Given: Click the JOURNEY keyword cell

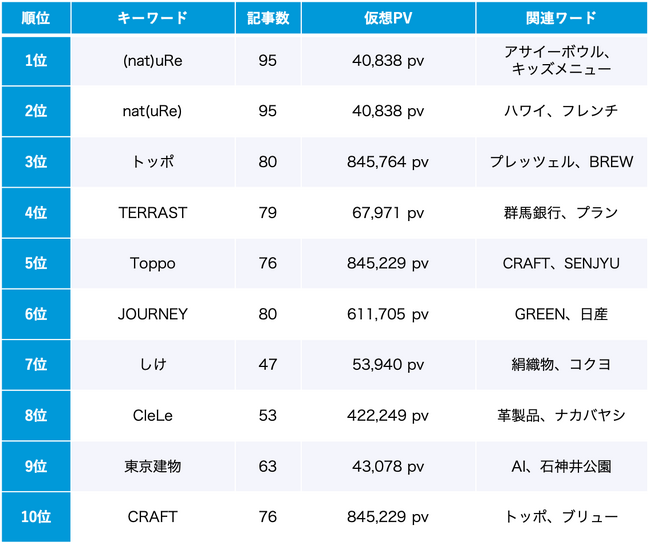Looking at the screenshot, I should tap(152, 314).
